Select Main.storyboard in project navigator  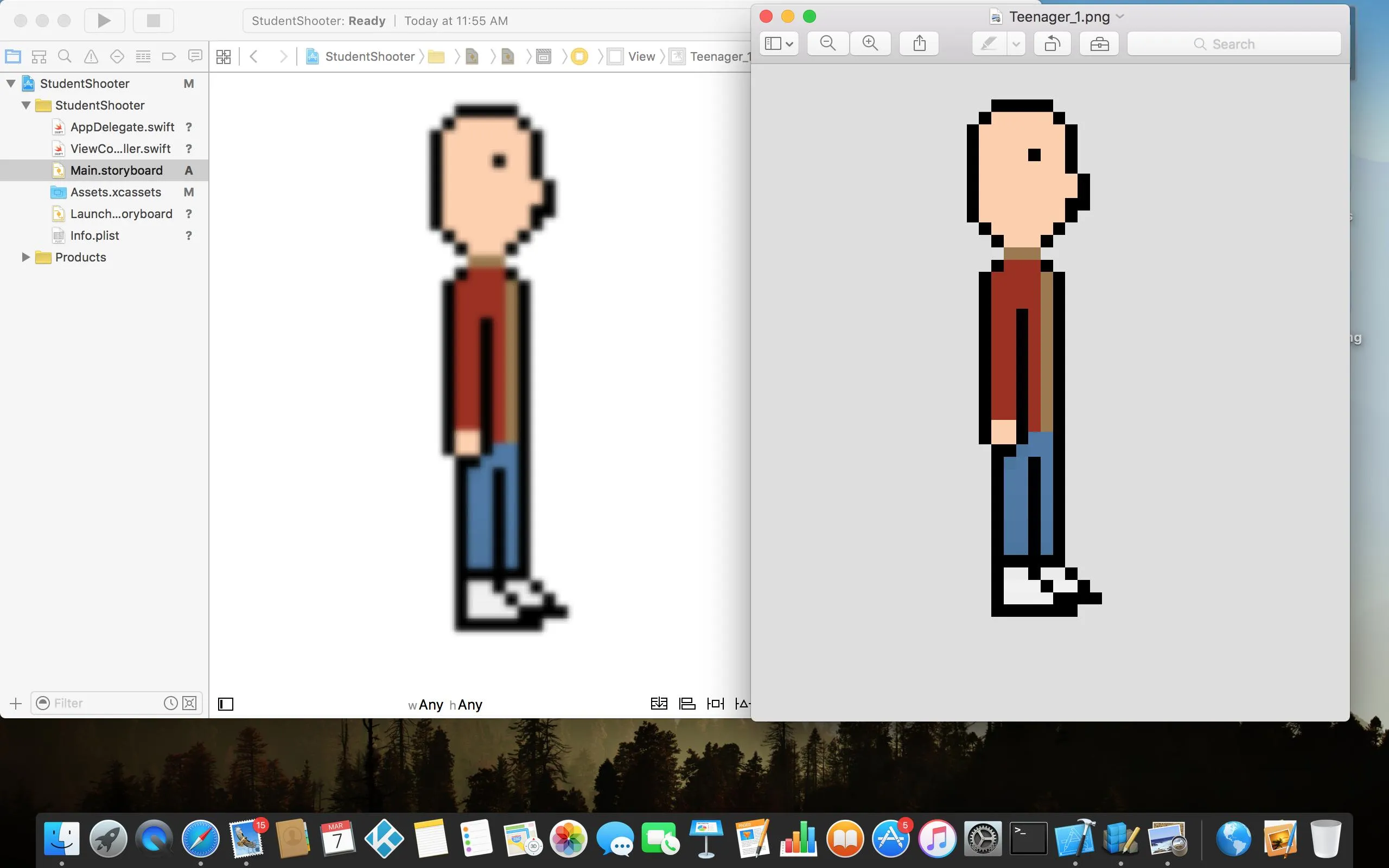pos(116,170)
